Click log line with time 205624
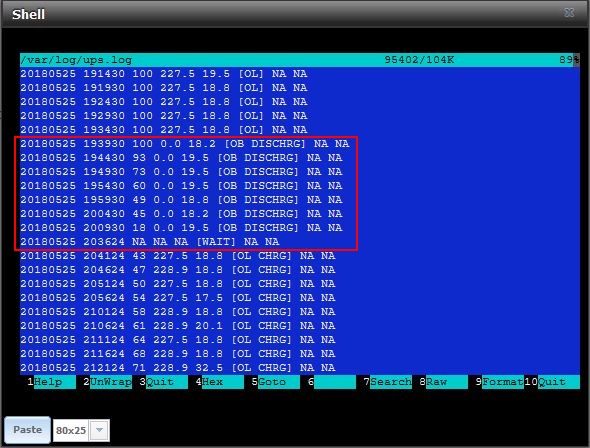 click(x=178, y=298)
